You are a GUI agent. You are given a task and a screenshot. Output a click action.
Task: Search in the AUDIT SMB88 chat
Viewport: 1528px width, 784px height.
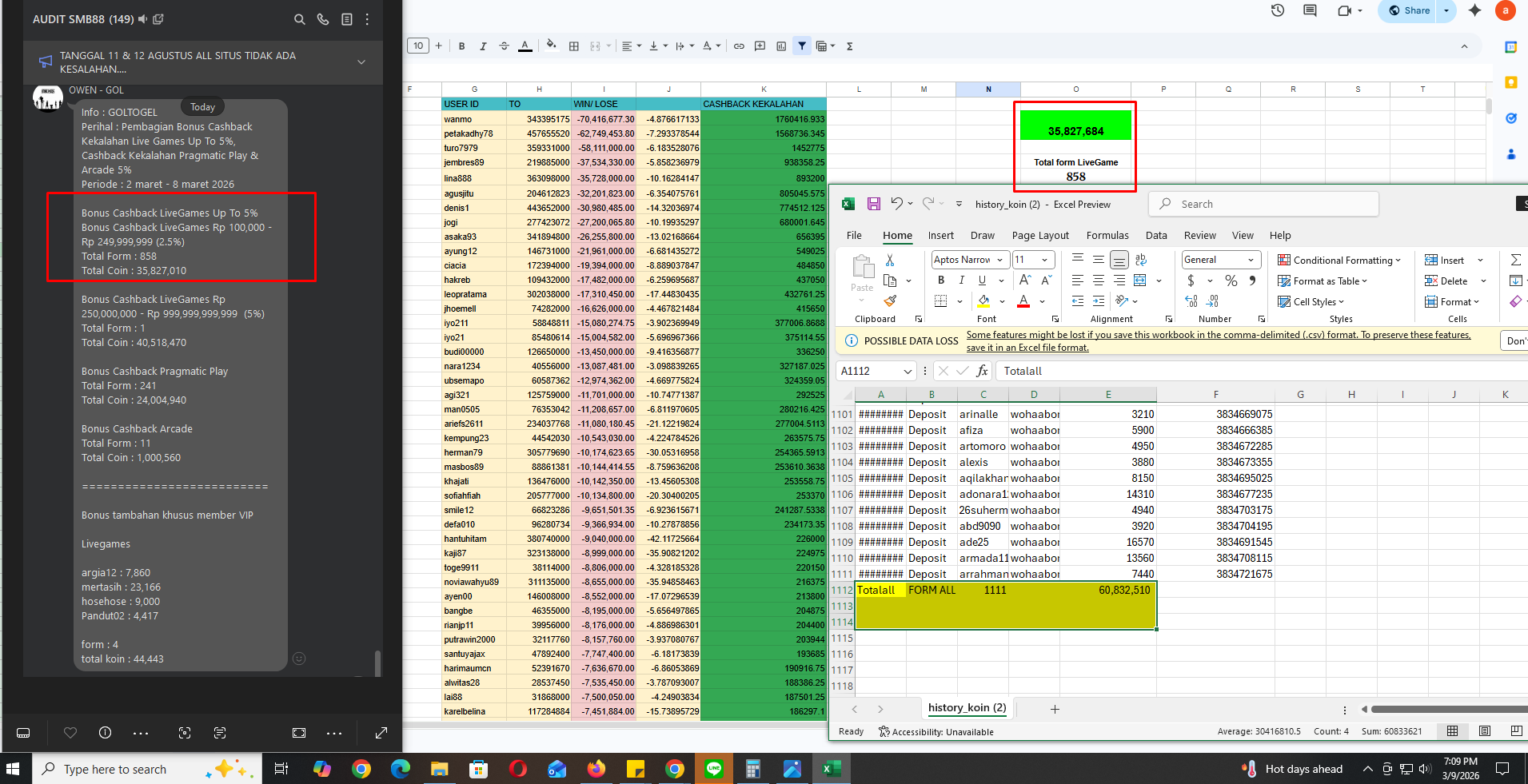coord(299,19)
